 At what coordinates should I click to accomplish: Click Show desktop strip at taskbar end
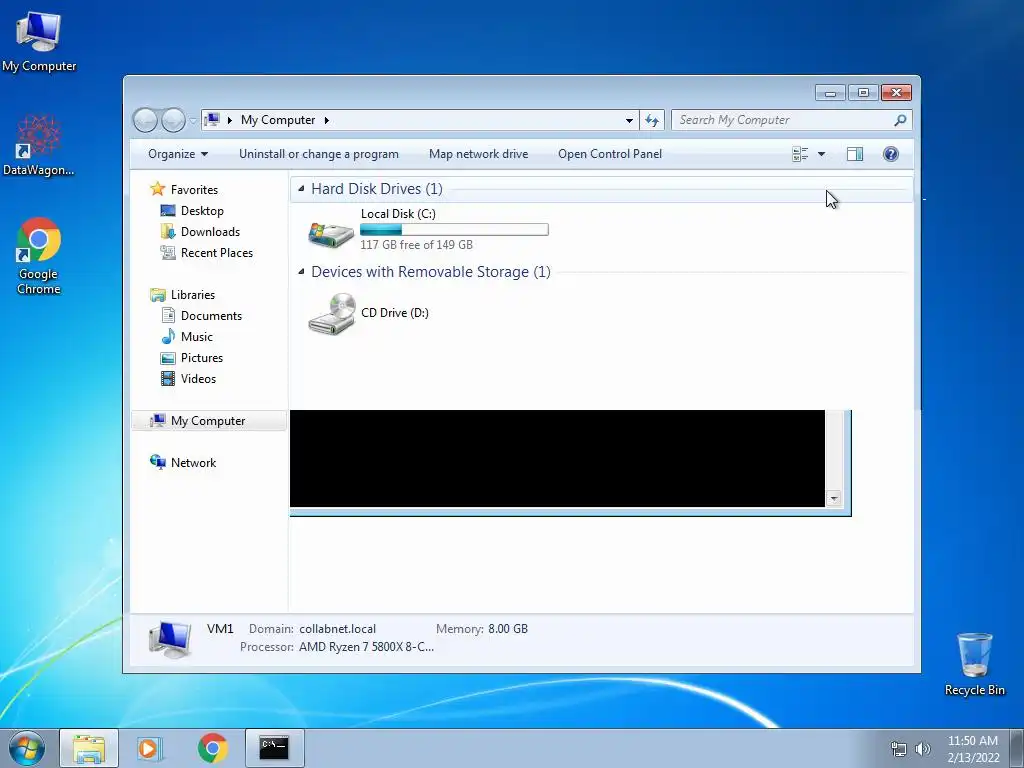coord(1017,748)
